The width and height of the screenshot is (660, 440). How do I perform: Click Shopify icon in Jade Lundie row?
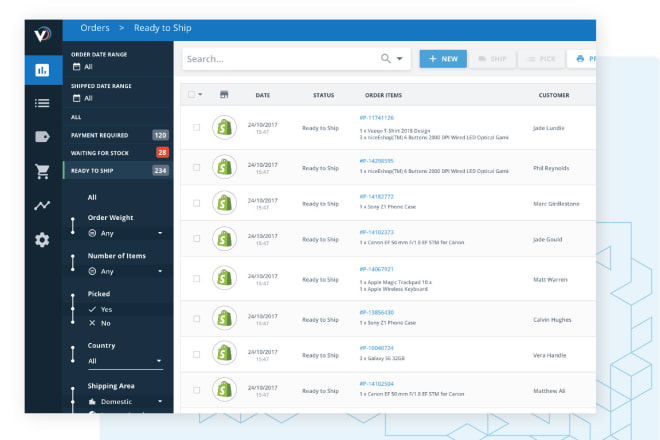pyautogui.click(x=224, y=127)
